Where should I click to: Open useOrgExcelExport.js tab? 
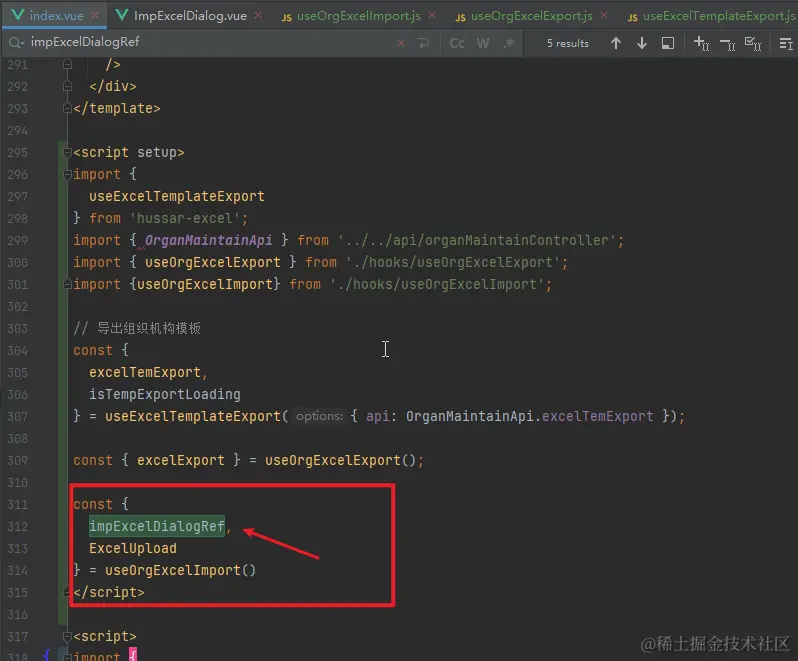pos(531,16)
